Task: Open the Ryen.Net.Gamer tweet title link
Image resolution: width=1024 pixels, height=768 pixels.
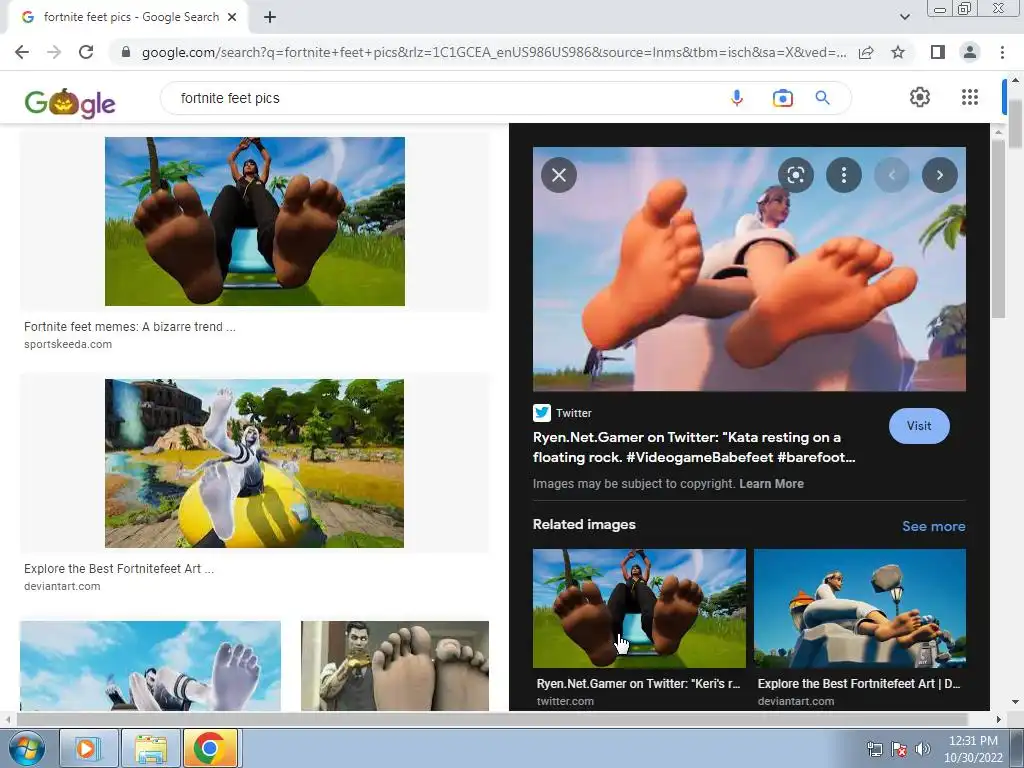Action: pos(694,447)
